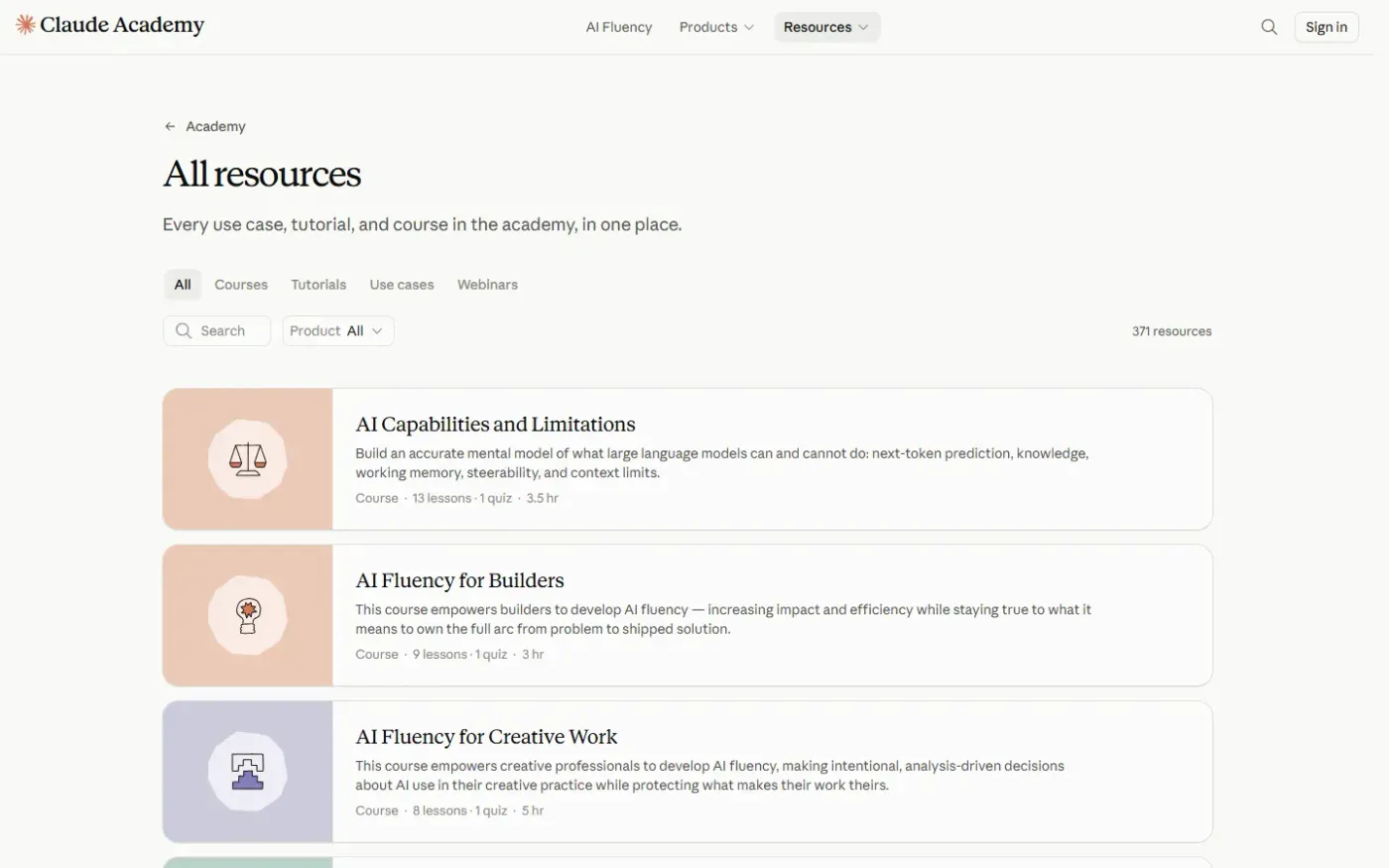Click the 'All resources' page heading

coord(262,175)
